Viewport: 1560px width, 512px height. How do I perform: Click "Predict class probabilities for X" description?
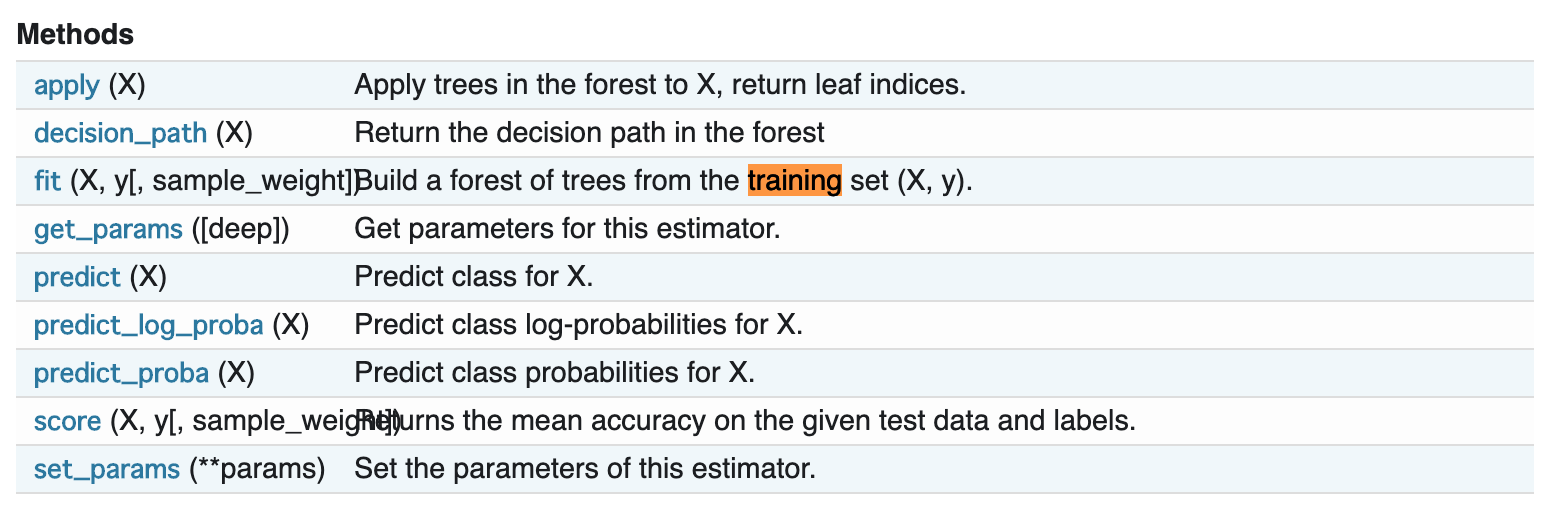click(x=554, y=373)
